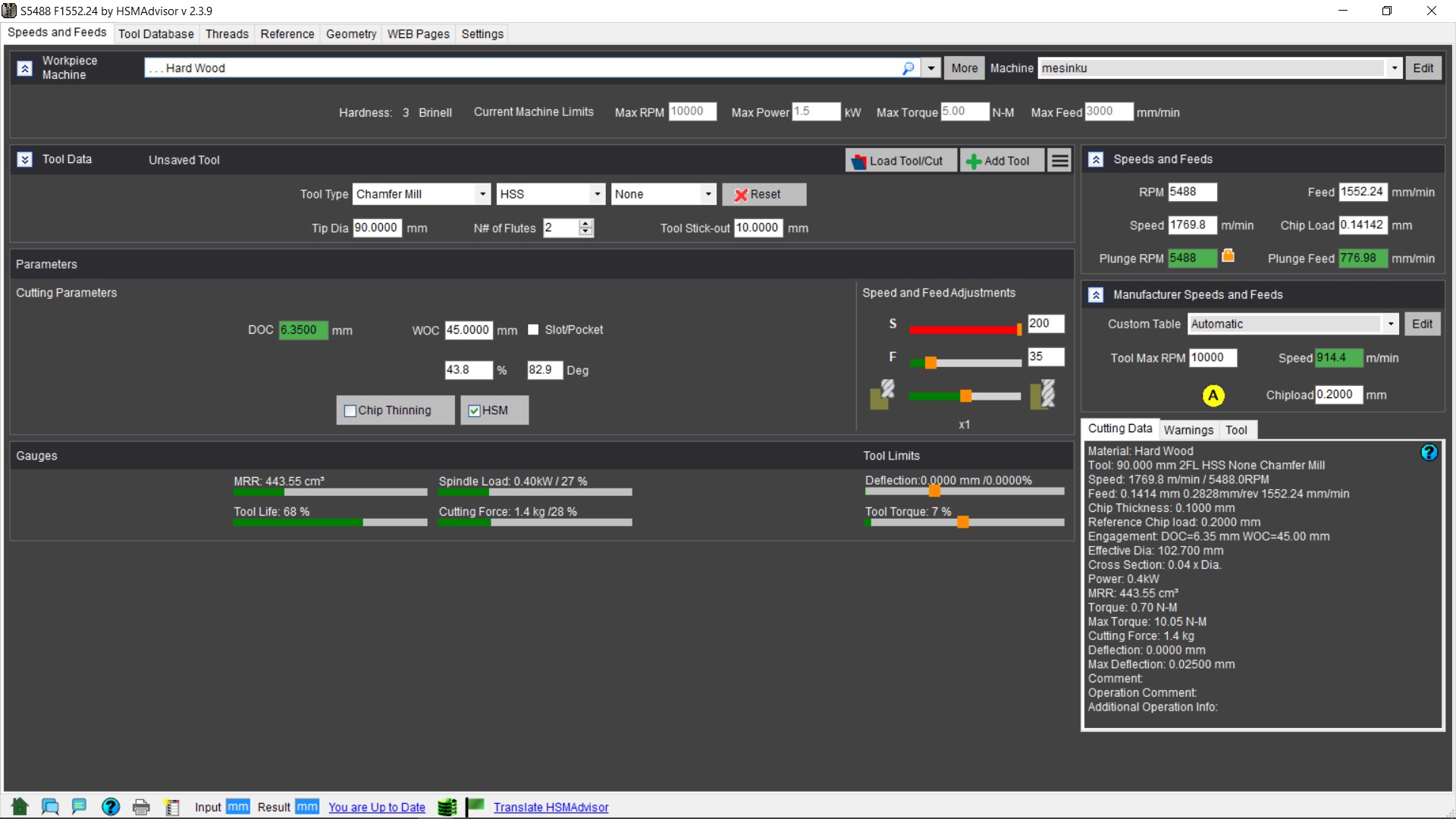Image resolution: width=1456 pixels, height=819 pixels.
Task: Open the Warnings tab
Action: (1188, 430)
